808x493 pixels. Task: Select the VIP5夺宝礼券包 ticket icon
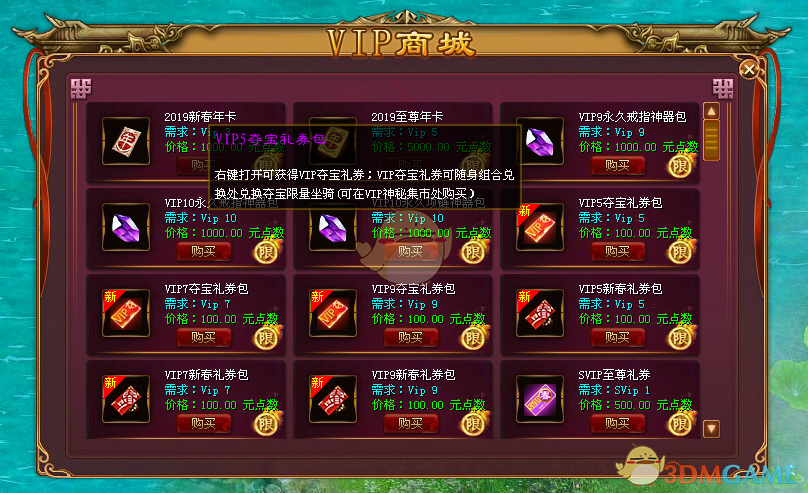[540, 227]
